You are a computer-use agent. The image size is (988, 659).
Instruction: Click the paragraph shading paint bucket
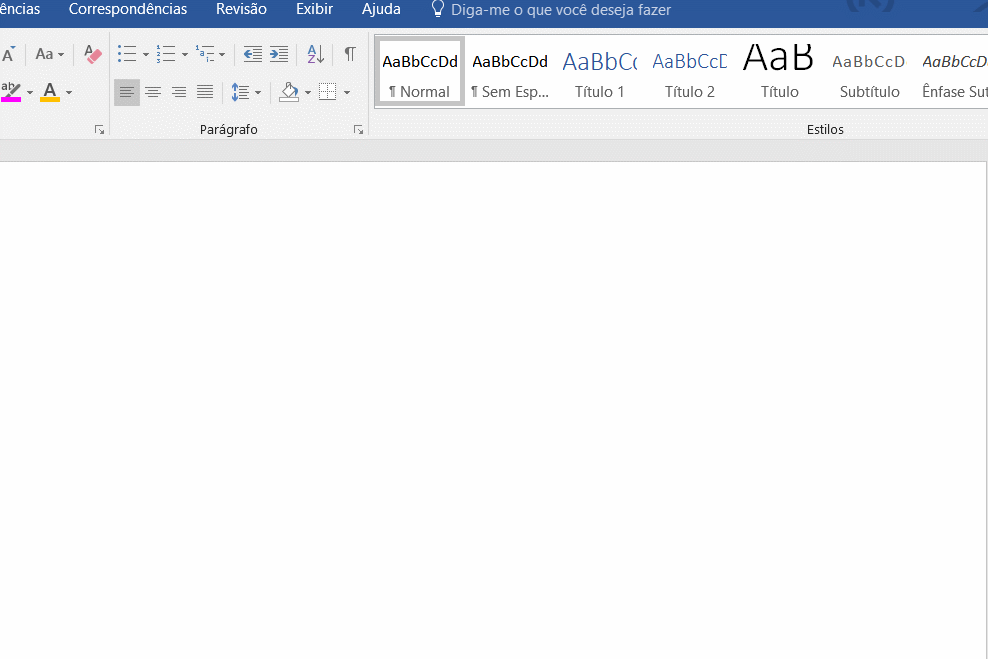[x=289, y=92]
